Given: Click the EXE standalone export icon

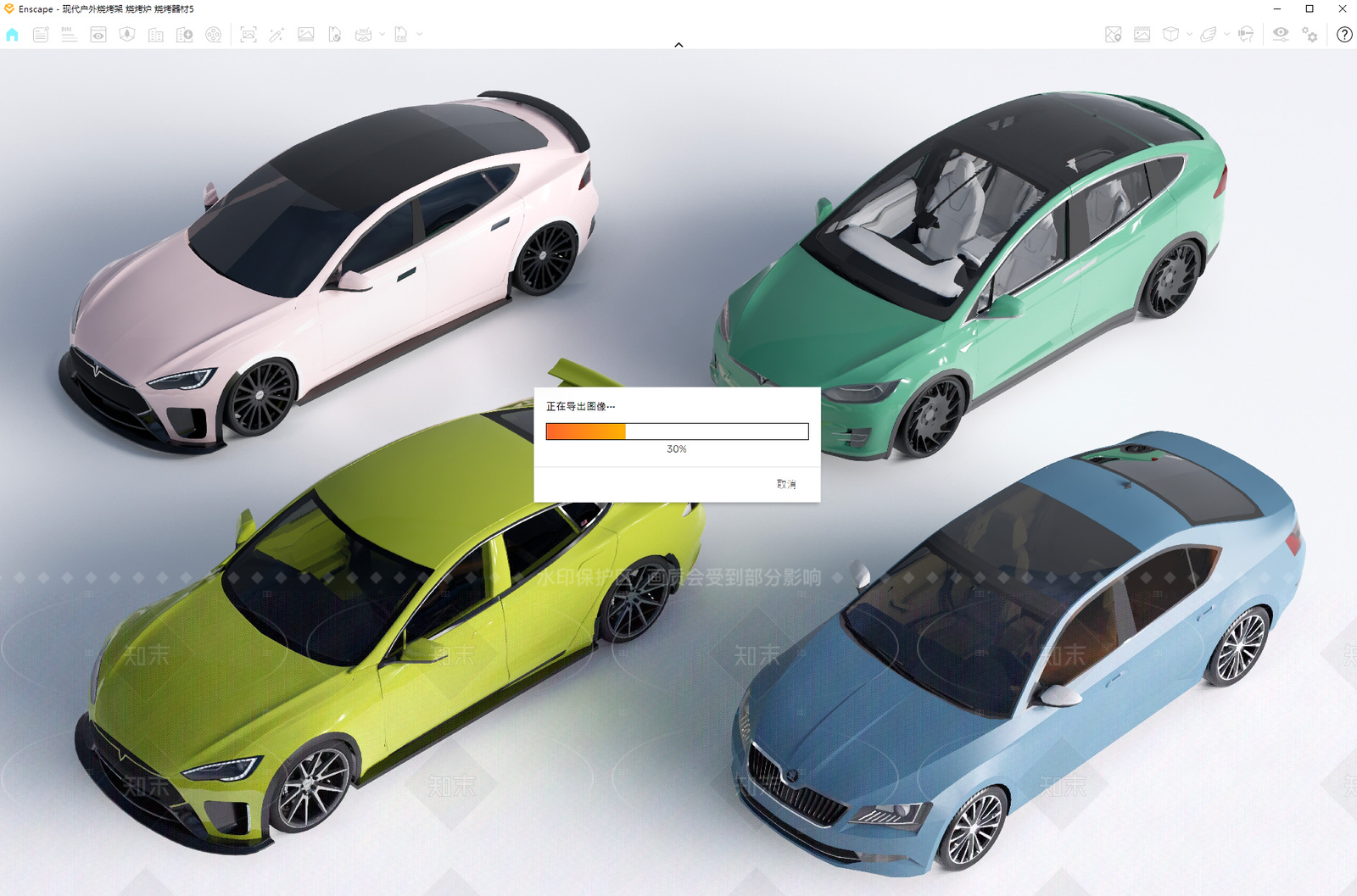Looking at the screenshot, I should coord(401,35).
